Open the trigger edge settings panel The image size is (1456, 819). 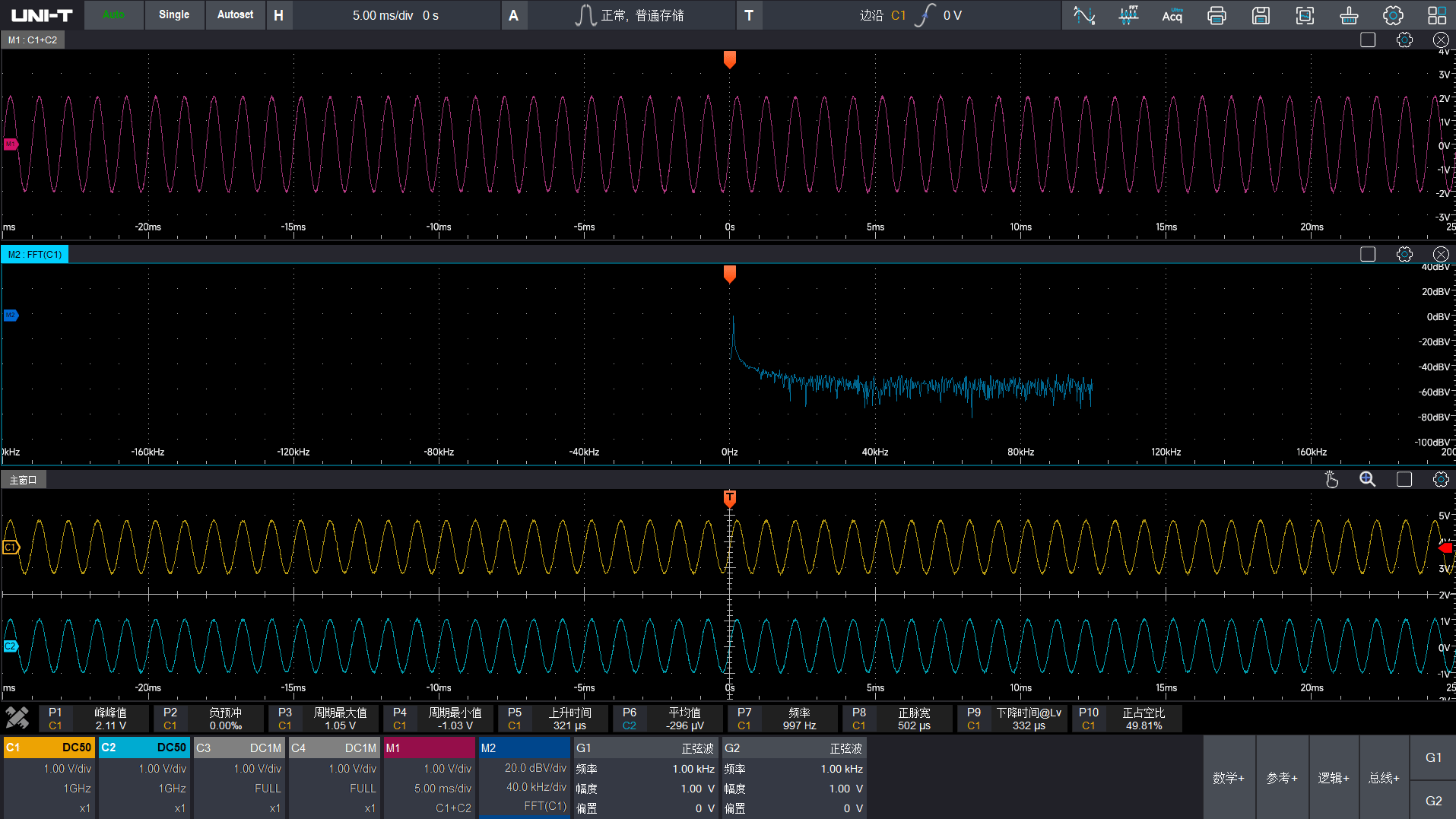click(x=911, y=15)
